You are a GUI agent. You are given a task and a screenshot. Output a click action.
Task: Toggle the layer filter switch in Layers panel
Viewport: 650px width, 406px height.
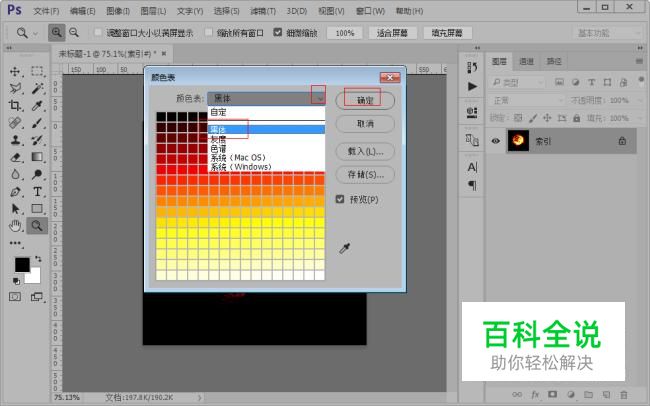(x=641, y=80)
